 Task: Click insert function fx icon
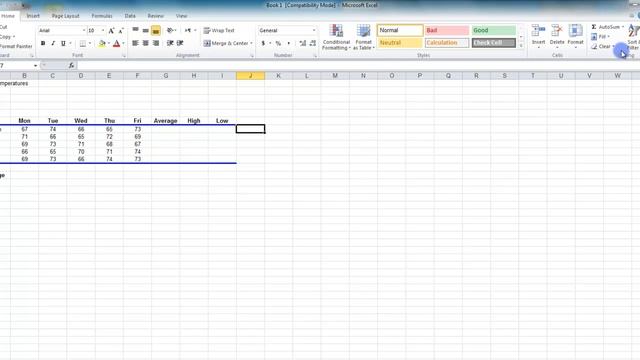tap(71, 65)
